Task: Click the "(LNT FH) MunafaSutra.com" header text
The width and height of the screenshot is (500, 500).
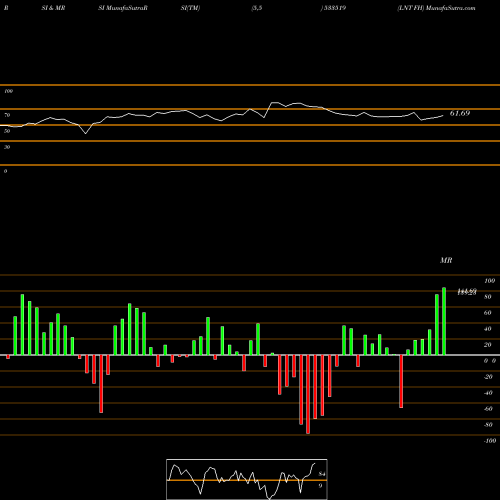Action: [x=436, y=8]
